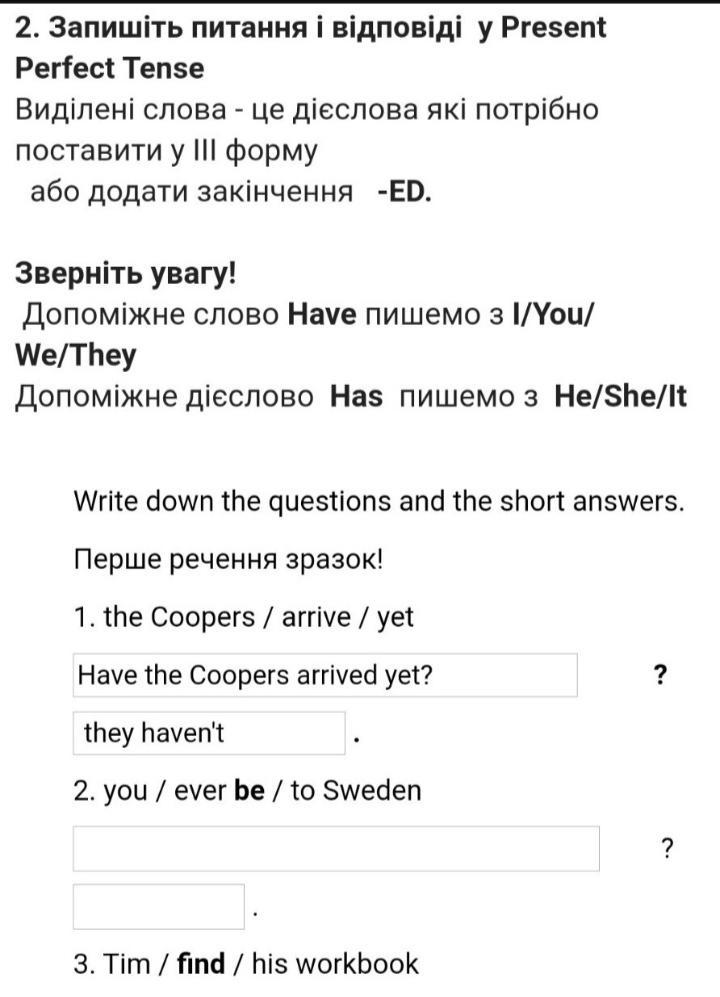Click the bold verb "find" in sentence 3

pyautogui.click(x=201, y=963)
